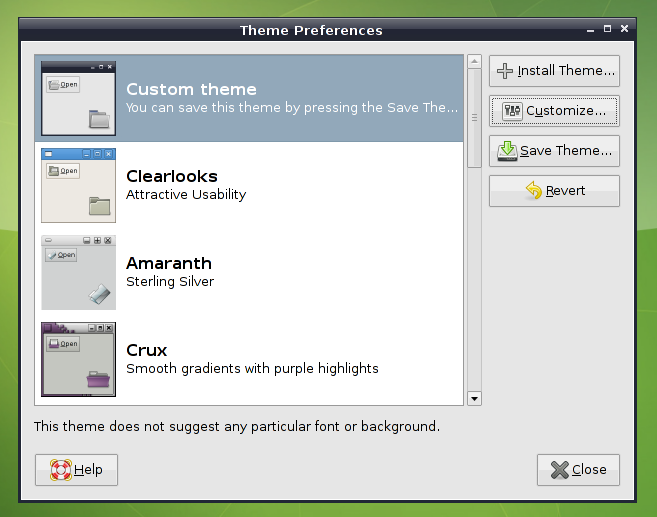Click the Install Theme plus icon
The width and height of the screenshot is (657, 517).
point(504,71)
